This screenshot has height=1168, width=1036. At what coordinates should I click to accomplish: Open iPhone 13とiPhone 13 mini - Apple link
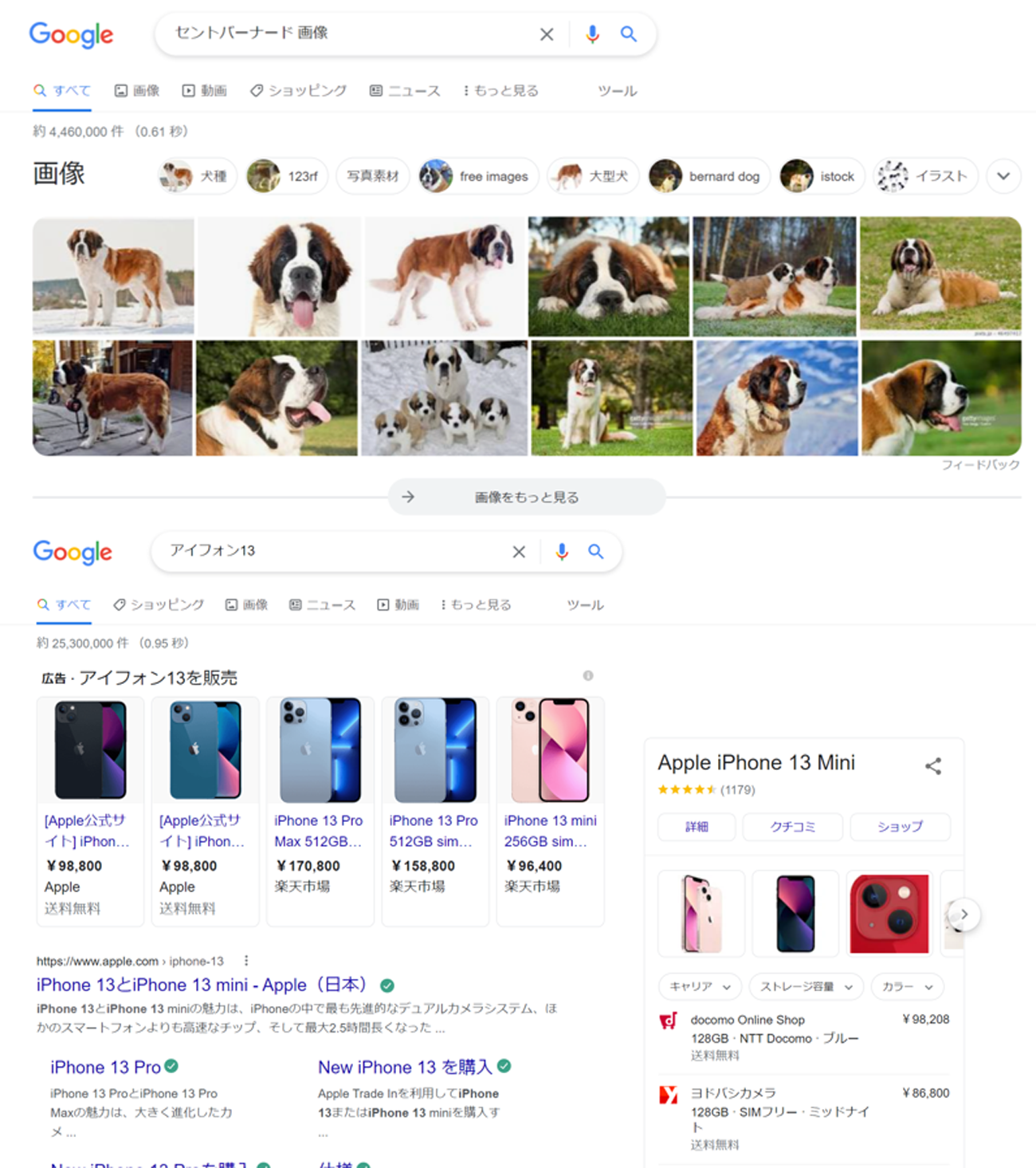tap(202, 985)
